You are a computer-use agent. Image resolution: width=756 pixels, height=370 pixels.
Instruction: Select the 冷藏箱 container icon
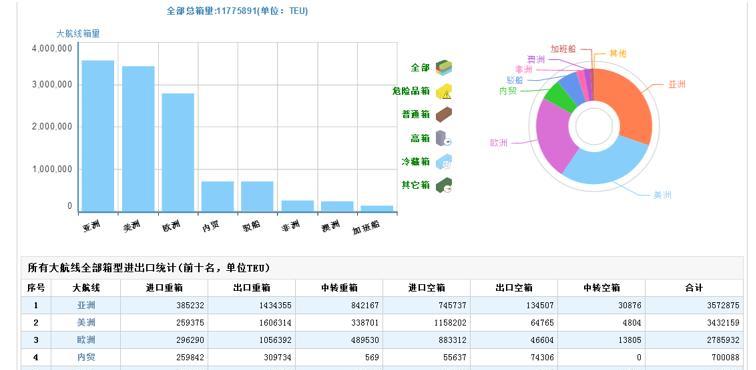pos(444,162)
